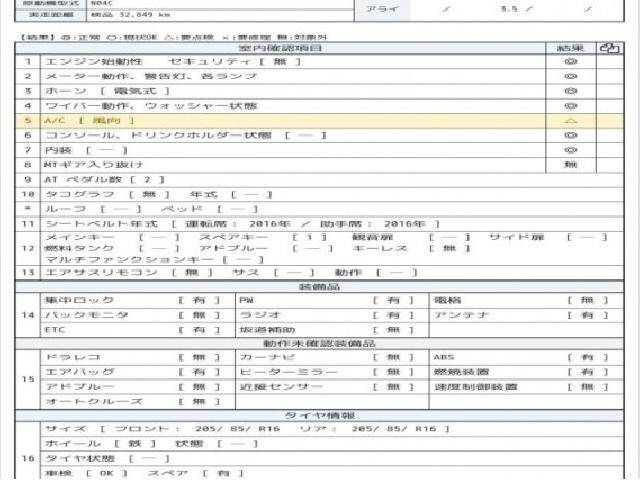Select the 室内確認項目 header cell
The width and height of the screenshot is (640, 480).
click(280, 48)
